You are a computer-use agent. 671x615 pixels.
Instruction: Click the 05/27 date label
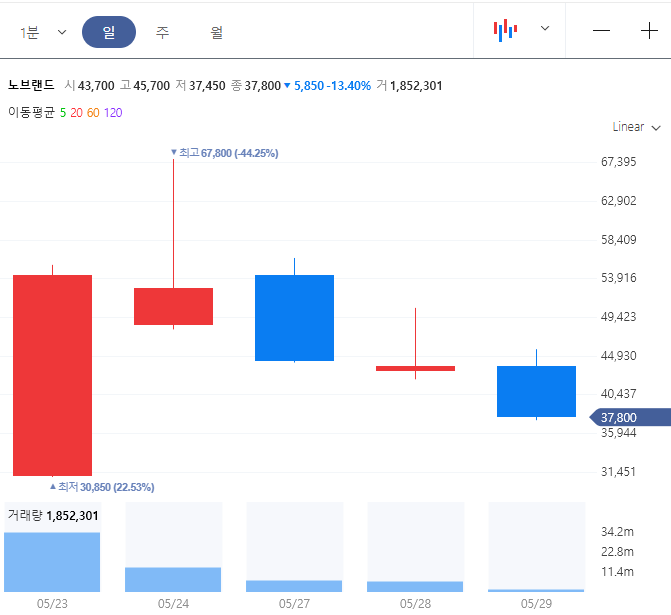point(294,604)
